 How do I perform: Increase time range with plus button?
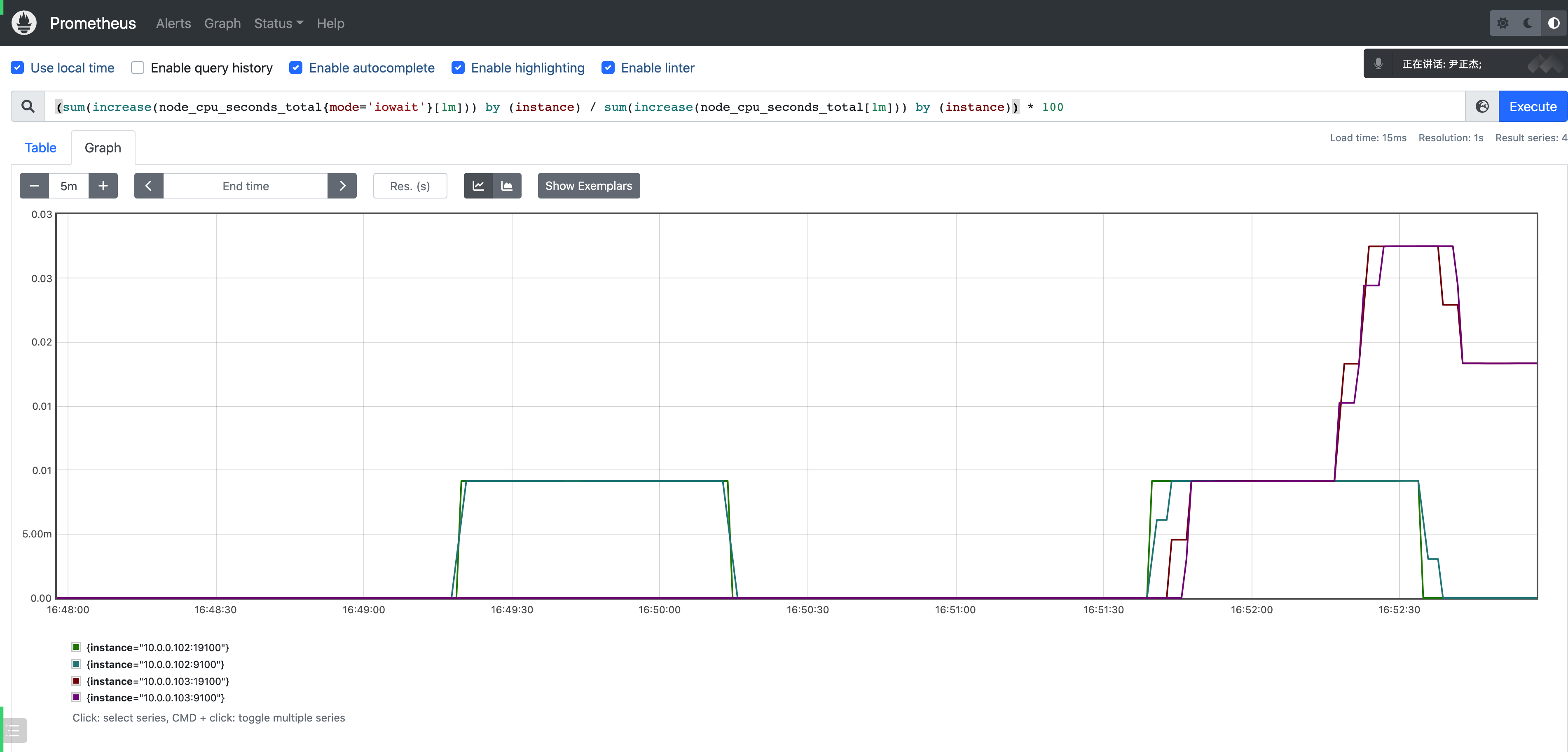click(103, 186)
